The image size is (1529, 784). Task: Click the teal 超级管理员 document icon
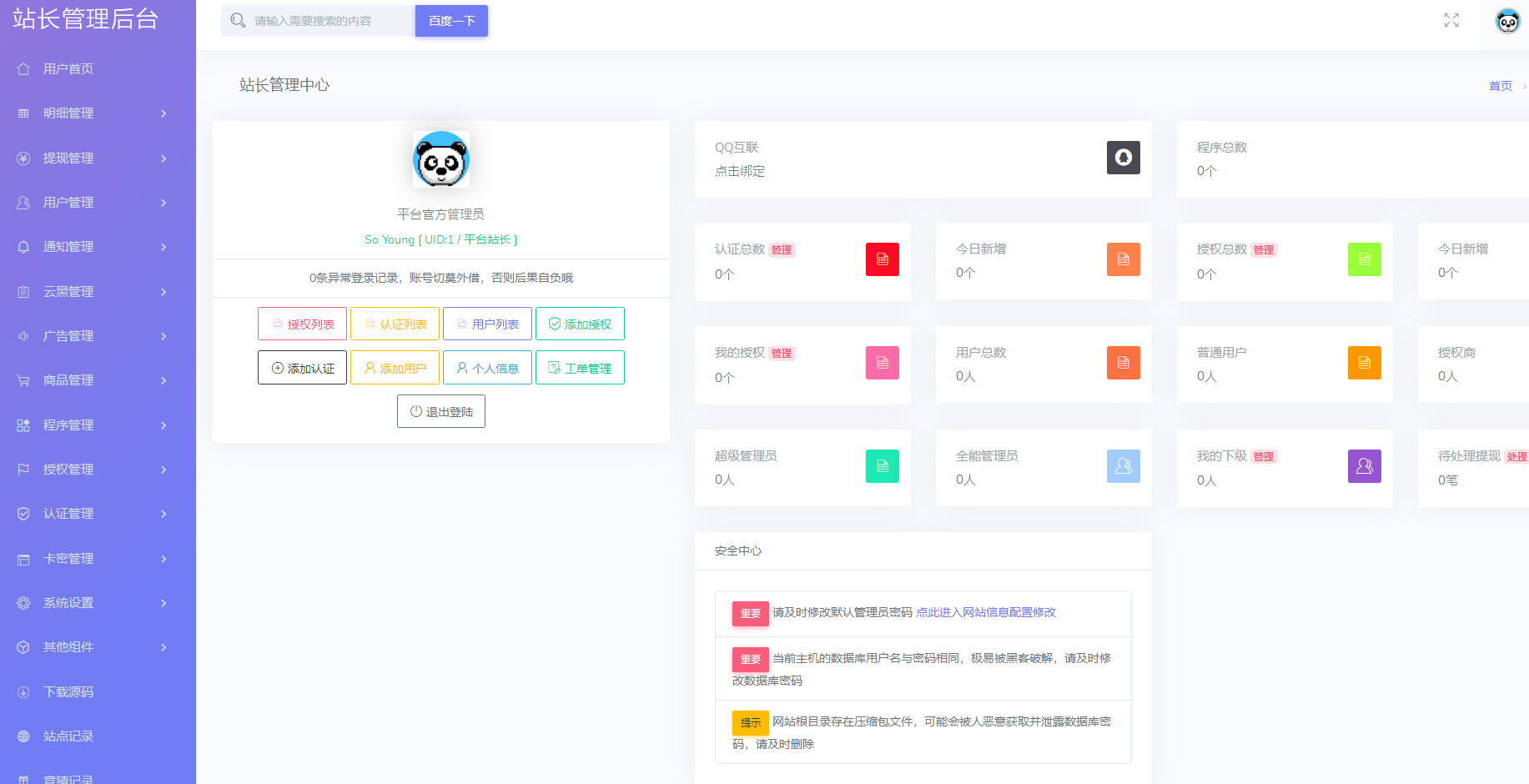point(883,466)
